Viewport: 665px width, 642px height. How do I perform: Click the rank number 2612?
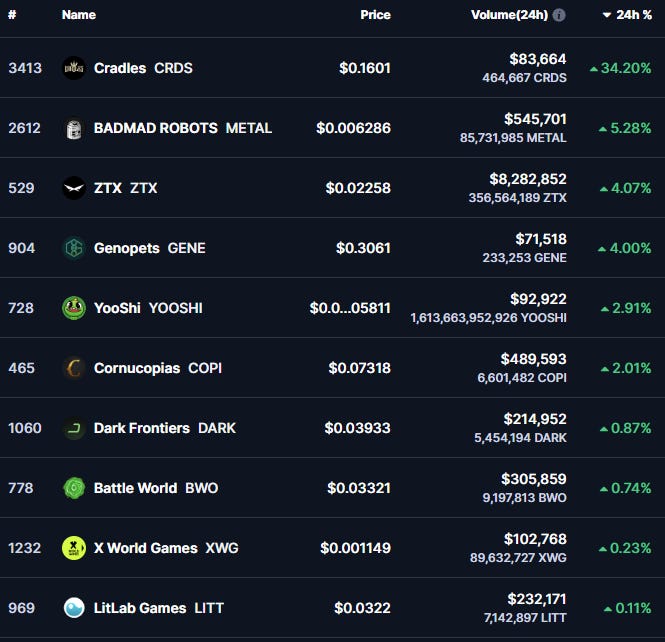[x=25, y=128]
